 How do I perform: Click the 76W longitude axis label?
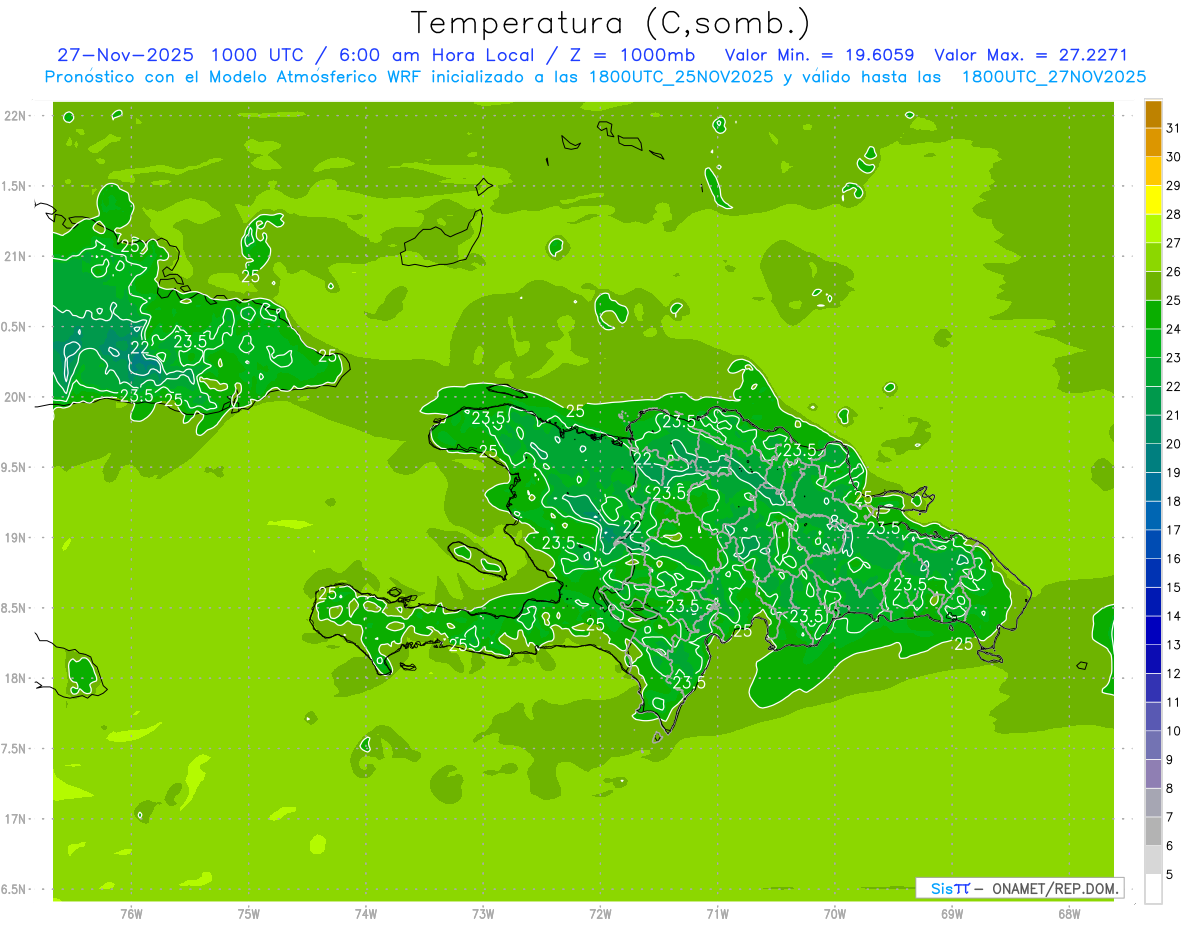pyautogui.click(x=131, y=914)
